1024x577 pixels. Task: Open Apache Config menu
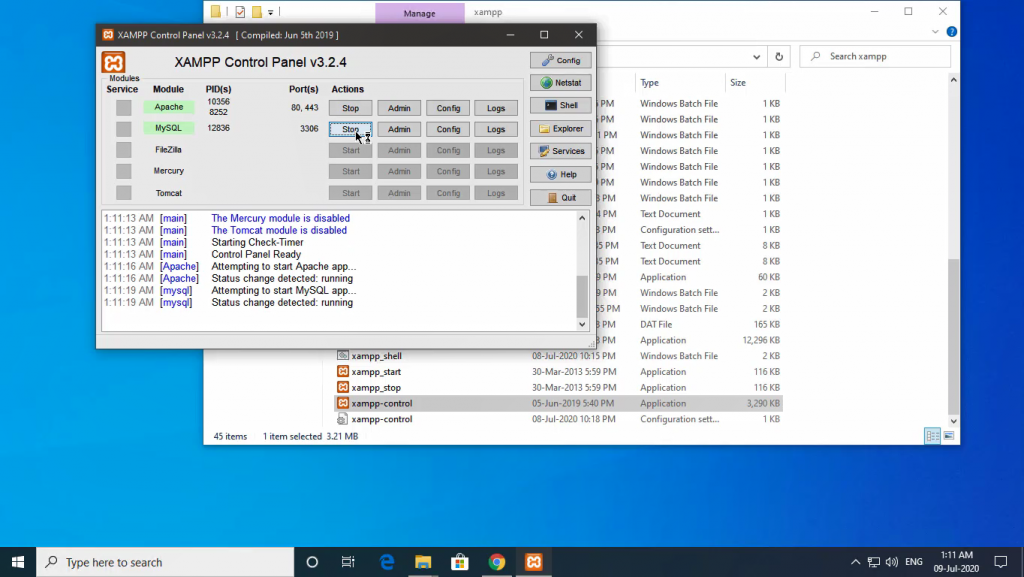coord(448,108)
